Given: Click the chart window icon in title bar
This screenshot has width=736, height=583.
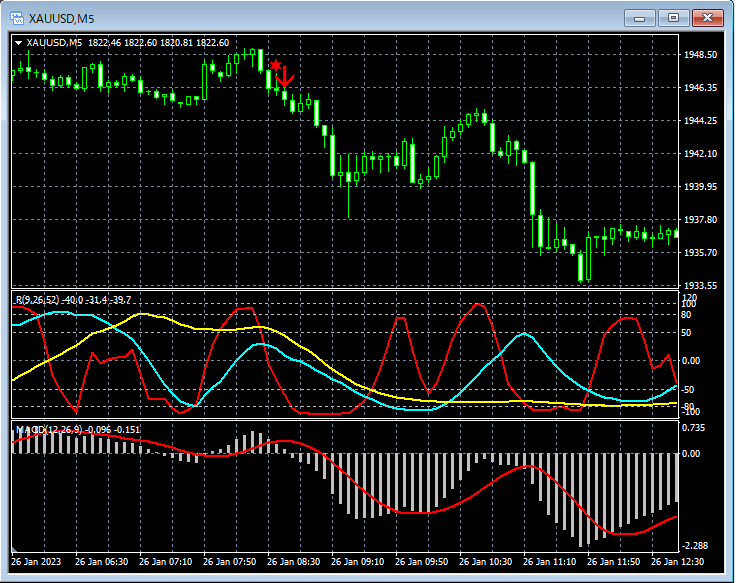Looking at the screenshot, I should point(17,17).
